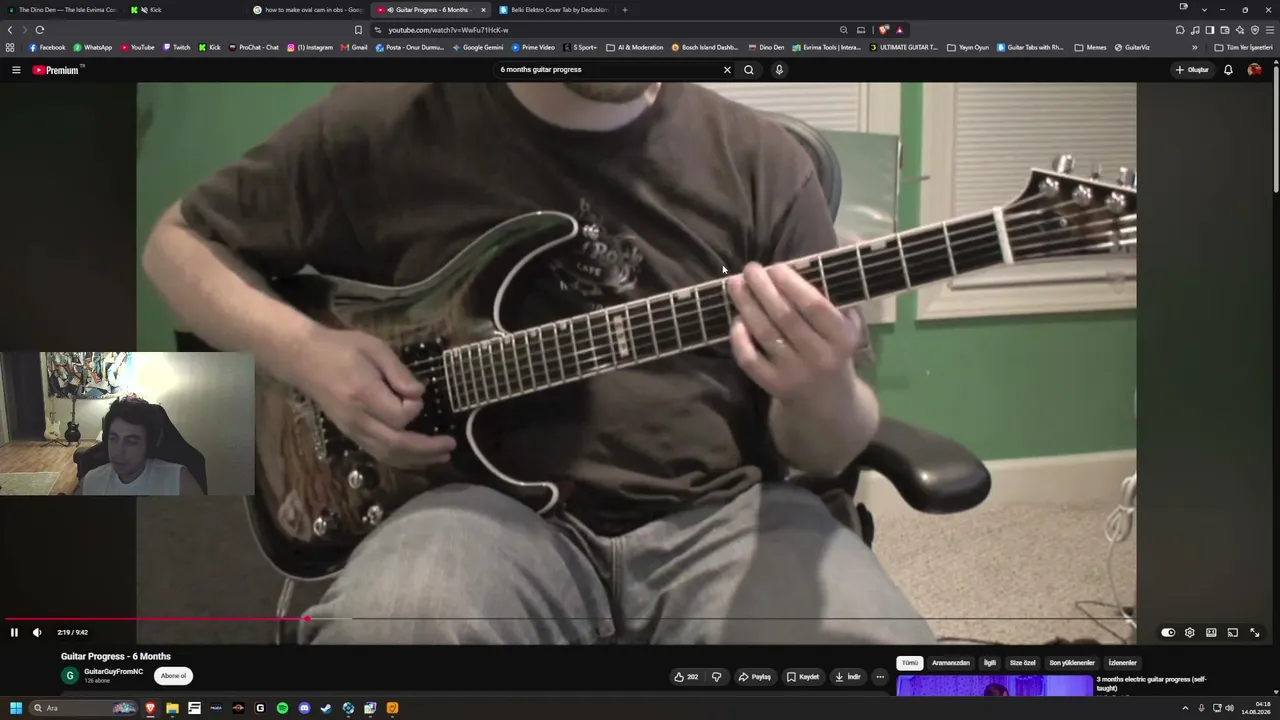1280x720 pixels.
Task: Cast the video to another screen
Action: 1233,632
